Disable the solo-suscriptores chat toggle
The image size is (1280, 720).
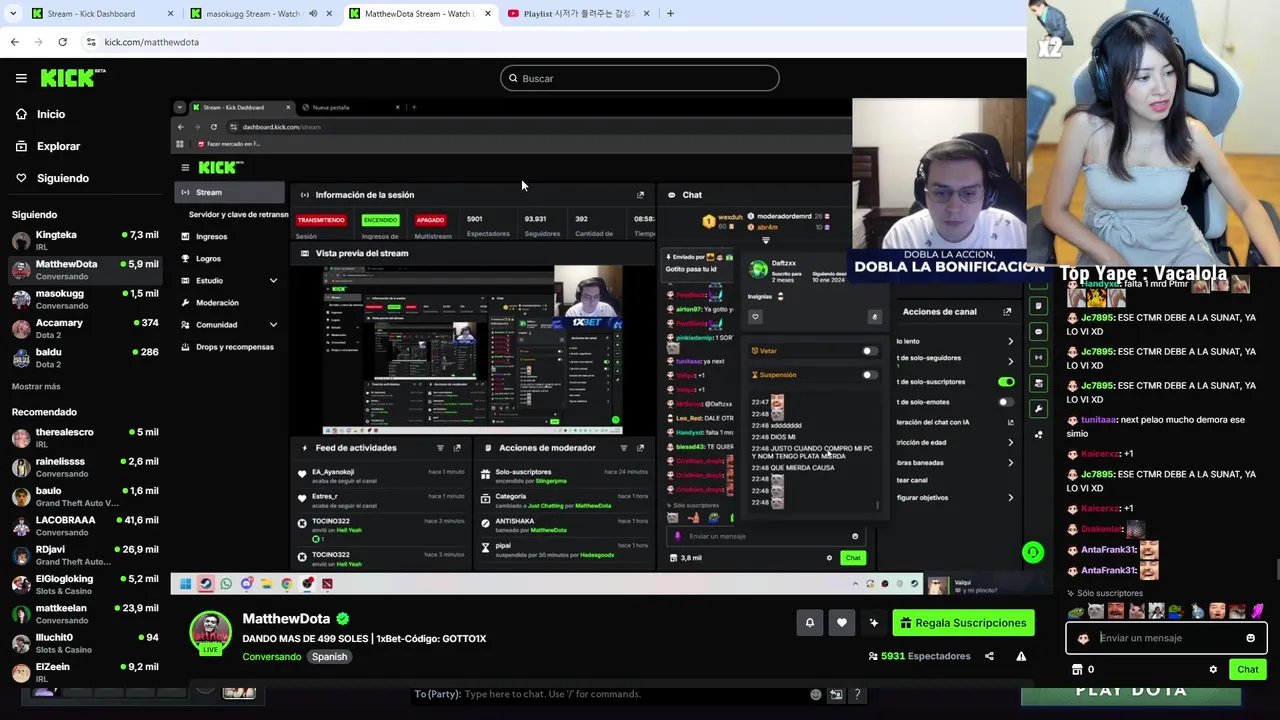click(x=1006, y=382)
